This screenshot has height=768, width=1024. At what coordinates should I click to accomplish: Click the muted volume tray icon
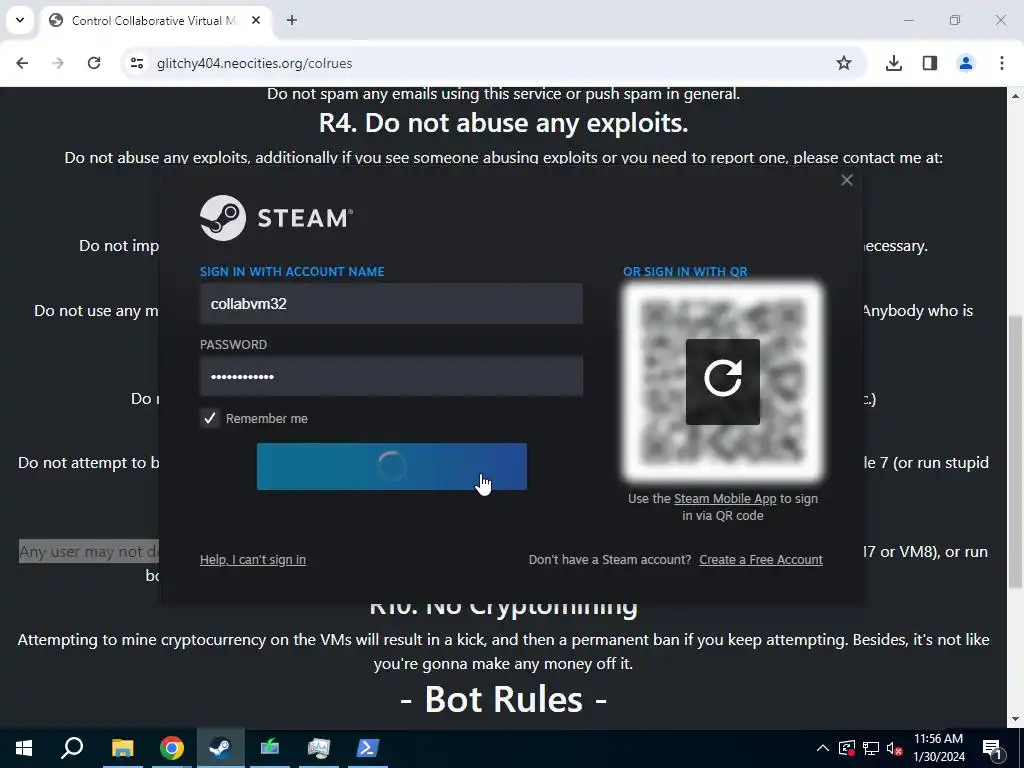(x=895, y=748)
